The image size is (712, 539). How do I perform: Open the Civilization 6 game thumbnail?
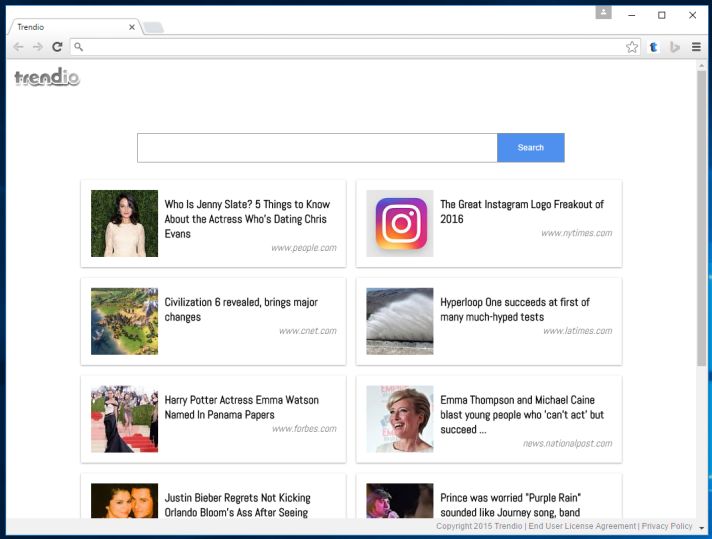124,321
